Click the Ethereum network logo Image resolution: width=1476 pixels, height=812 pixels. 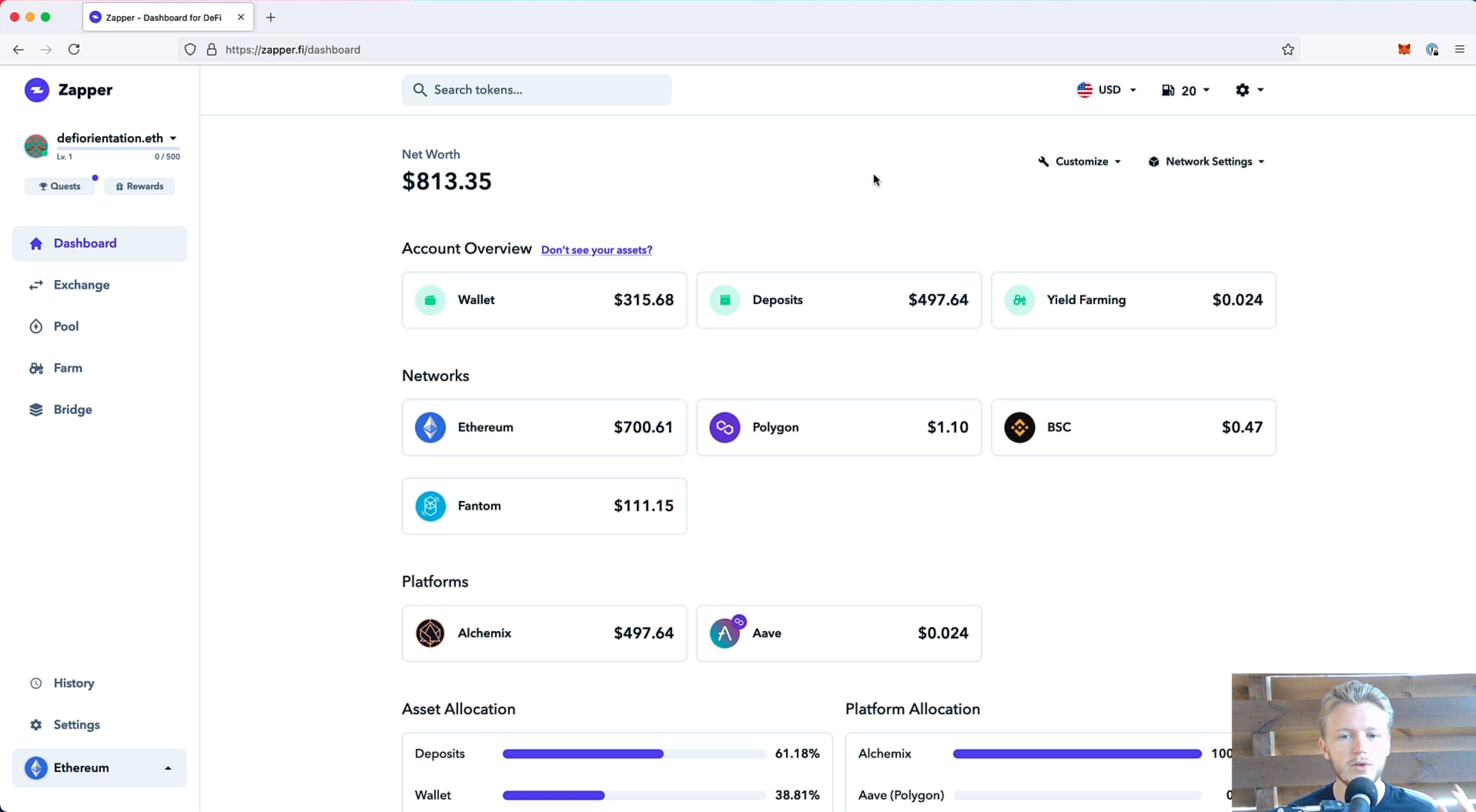(x=430, y=427)
